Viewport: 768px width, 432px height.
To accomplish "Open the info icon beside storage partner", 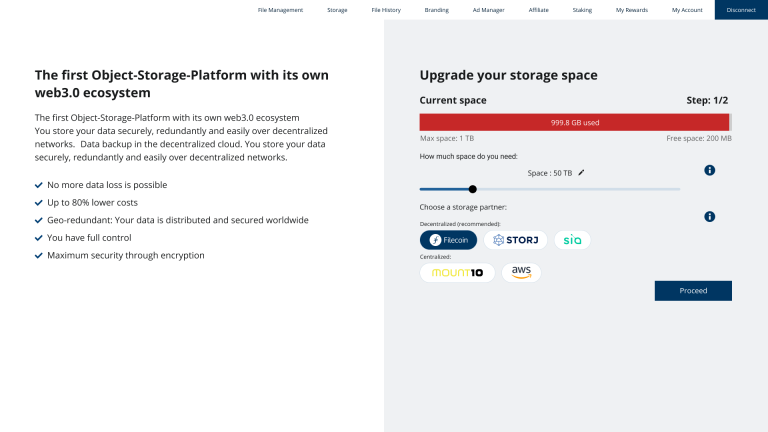I will [x=709, y=216].
